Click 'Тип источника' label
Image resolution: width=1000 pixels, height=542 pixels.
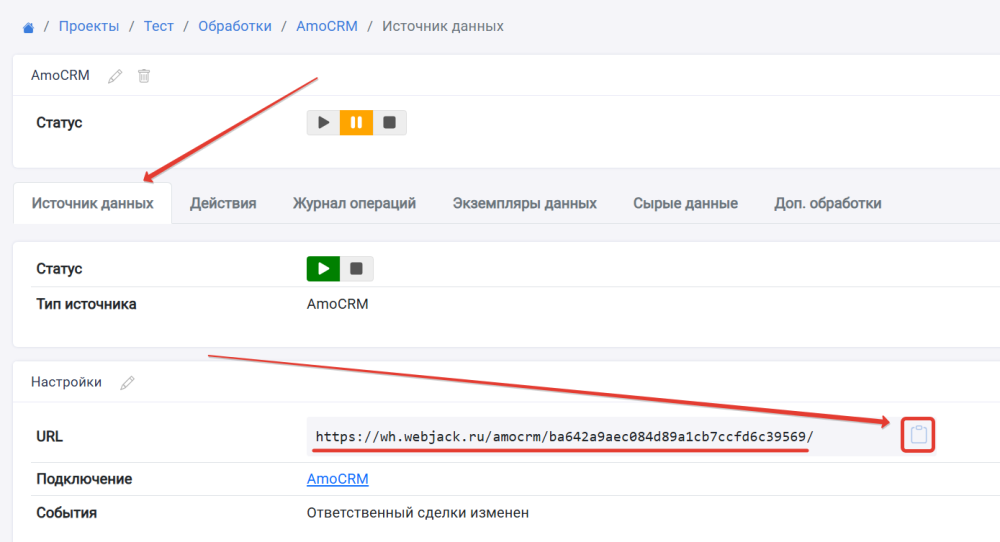[86, 304]
